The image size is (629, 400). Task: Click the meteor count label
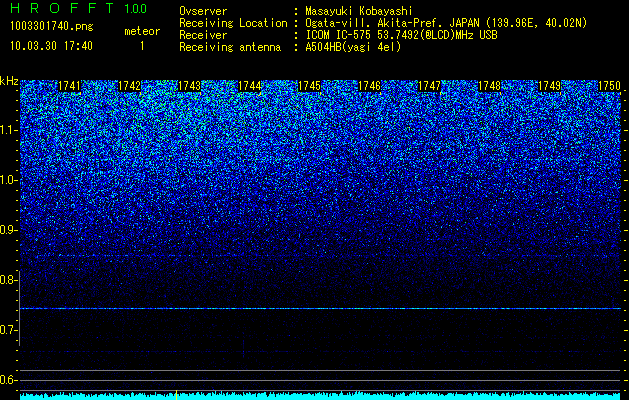142,31
